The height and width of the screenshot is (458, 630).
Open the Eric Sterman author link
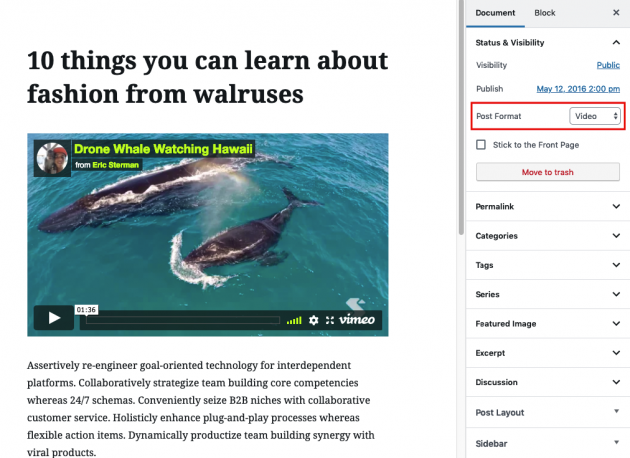(115, 165)
